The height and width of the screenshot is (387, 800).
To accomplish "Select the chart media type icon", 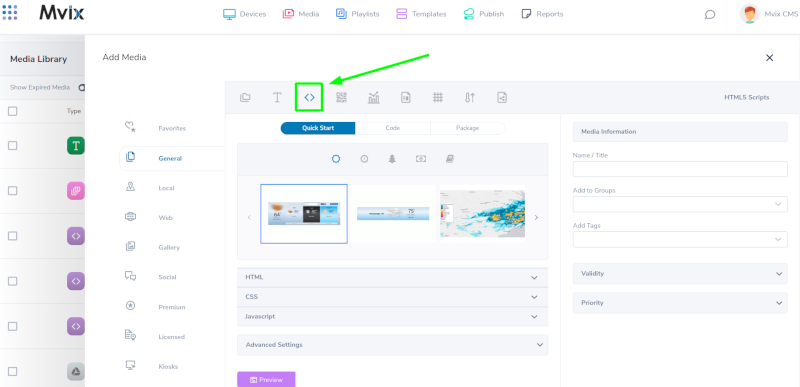I will click(x=373, y=97).
